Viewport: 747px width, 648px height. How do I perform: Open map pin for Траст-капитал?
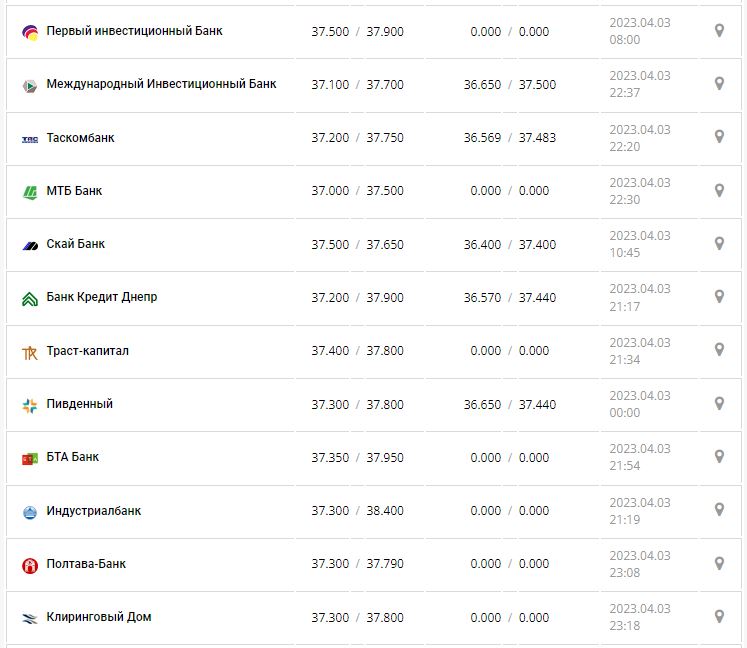719,351
